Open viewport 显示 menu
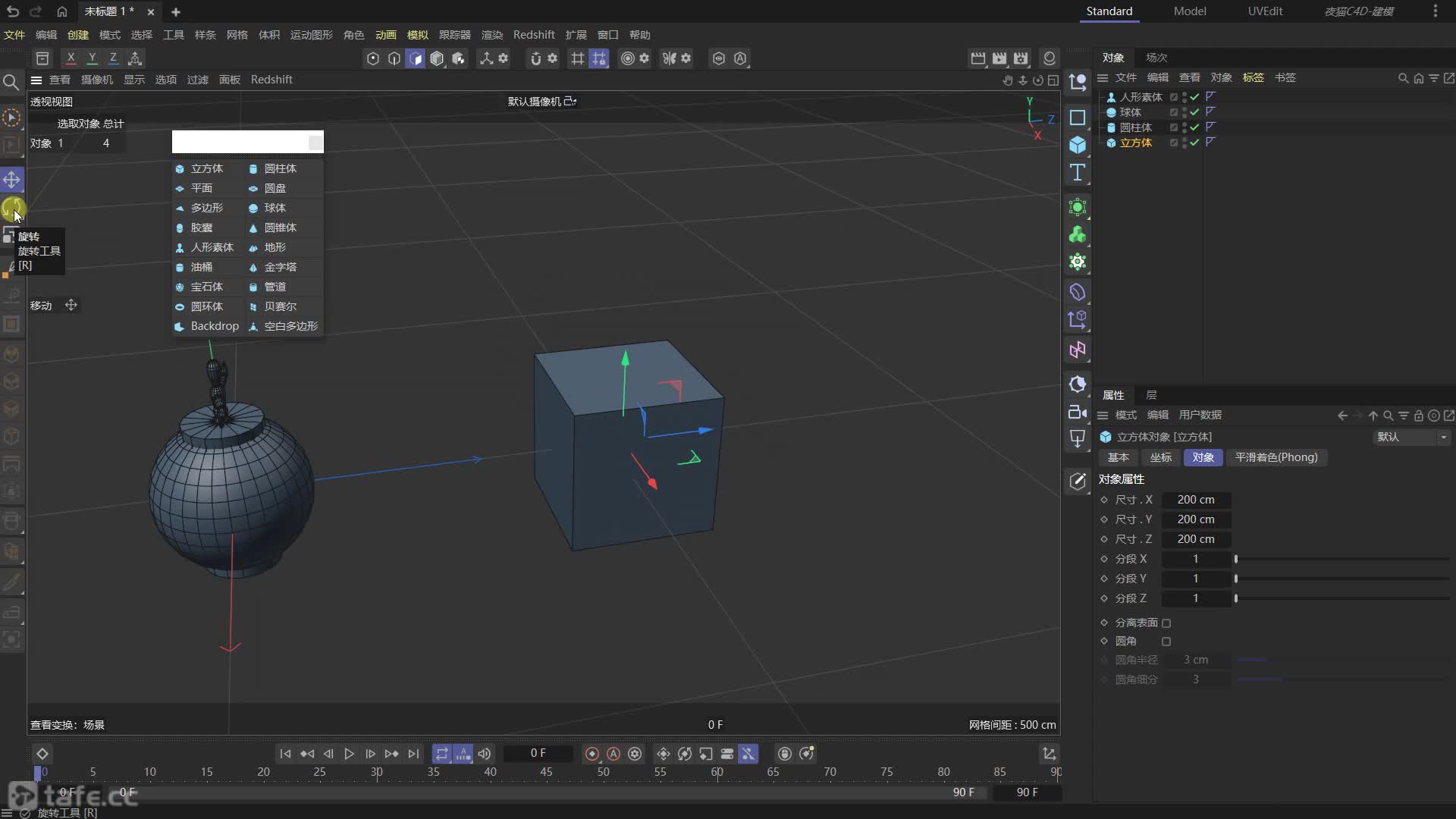 [134, 80]
